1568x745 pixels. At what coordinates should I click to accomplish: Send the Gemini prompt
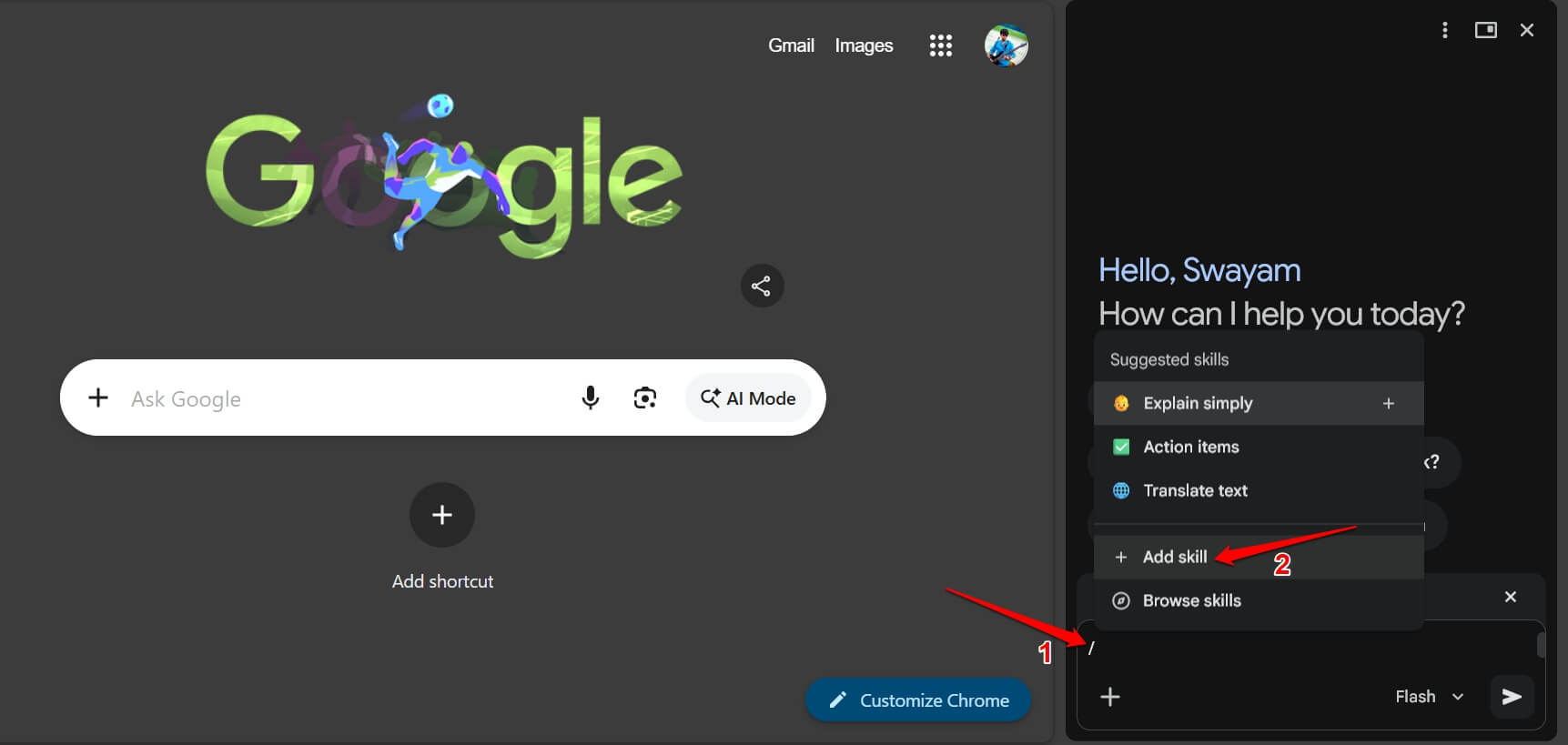tap(1512, 697)
